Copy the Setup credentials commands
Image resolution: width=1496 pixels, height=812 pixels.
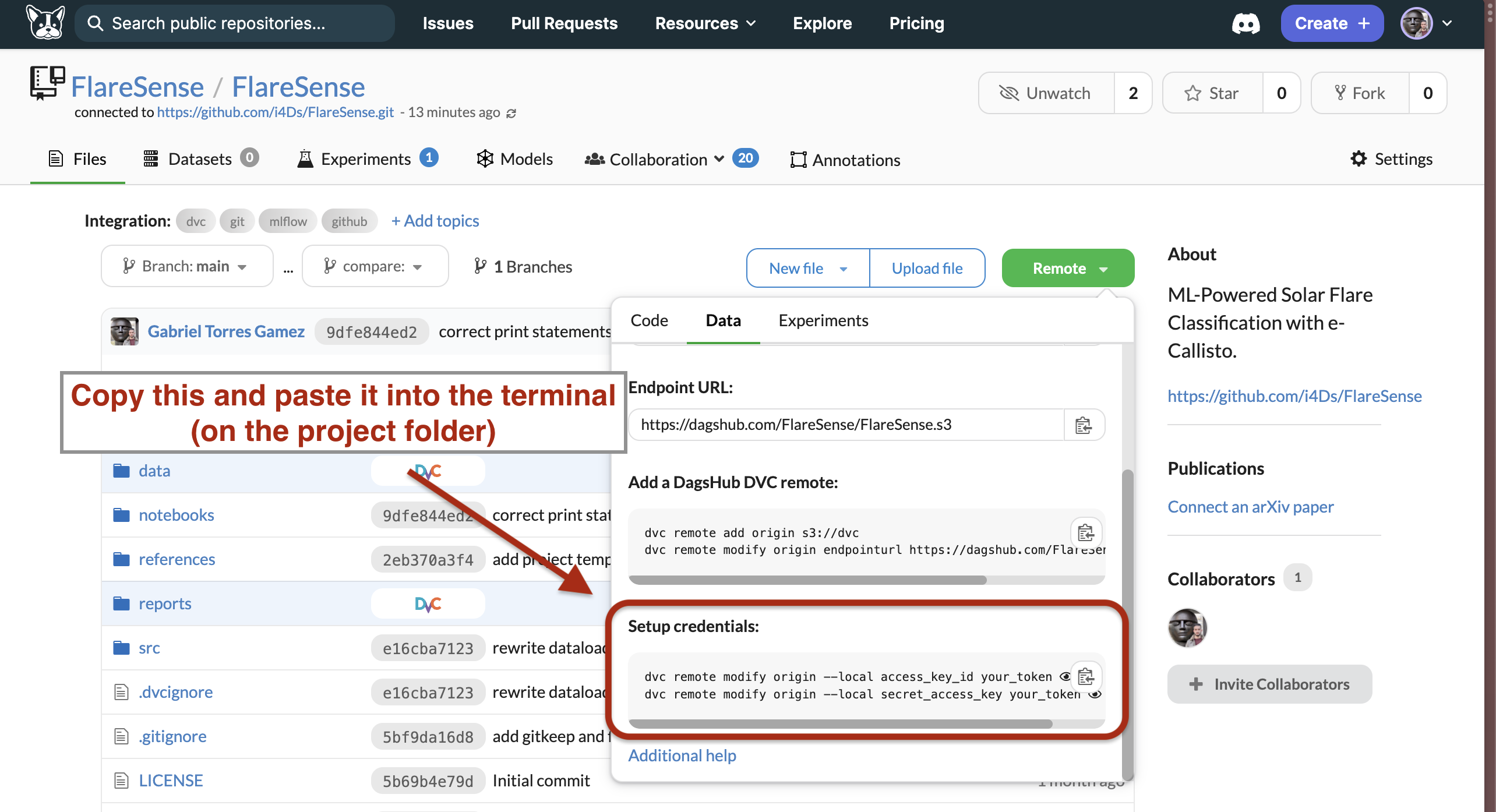(x=1086, y=677)
